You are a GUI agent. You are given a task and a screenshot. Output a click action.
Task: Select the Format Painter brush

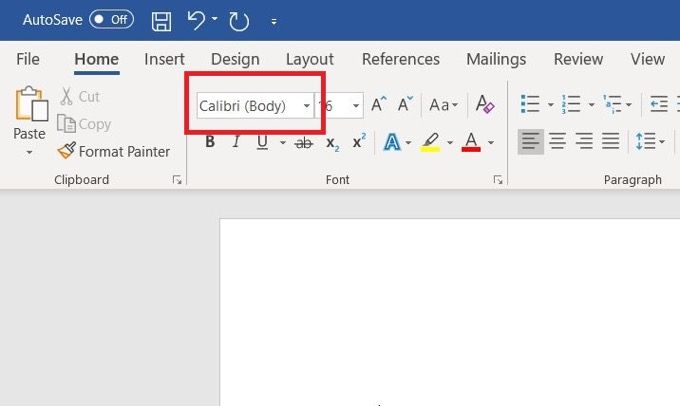pos(67,151)
